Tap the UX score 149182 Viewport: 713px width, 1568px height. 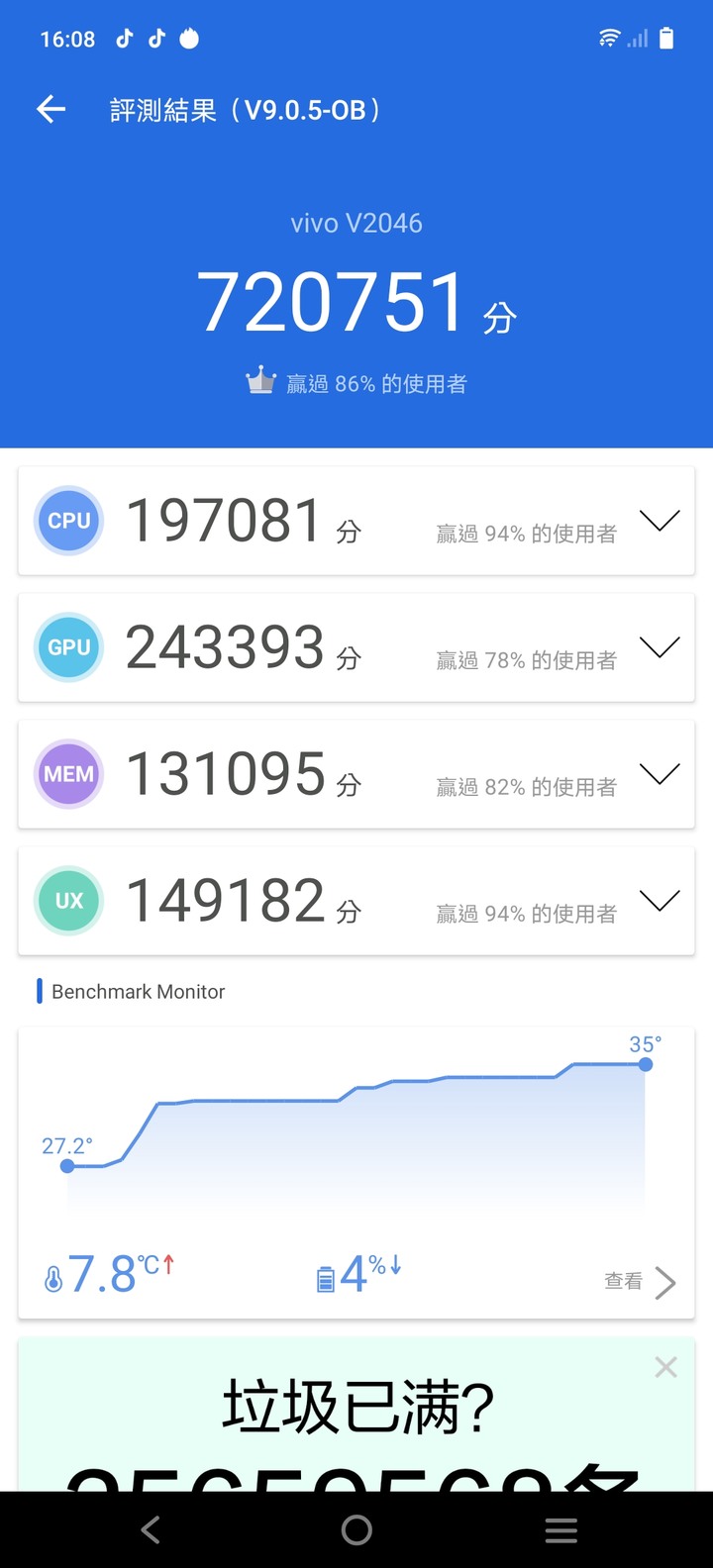click(x=225, y=901)
